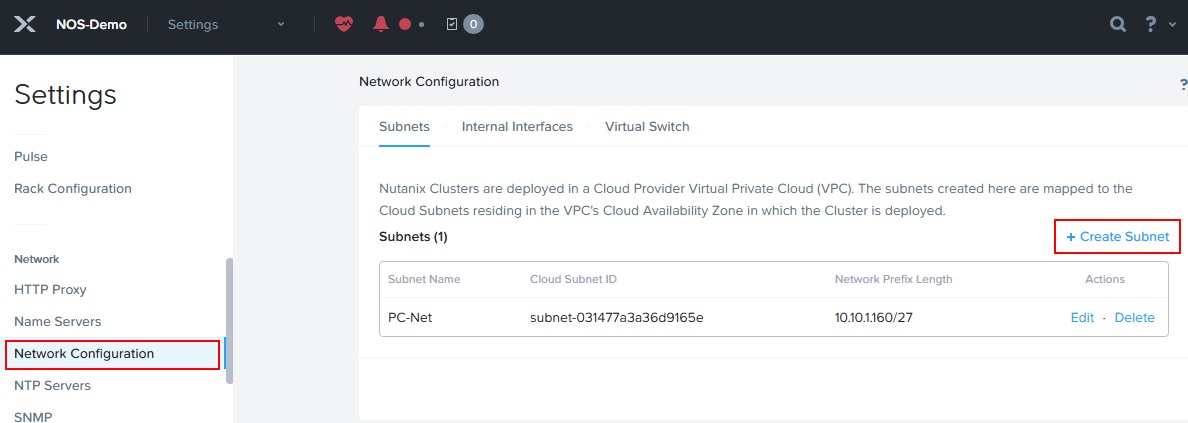This screenshot has width=1188, height=423.
Task: Open search with the magnifier icon
Action: tap(1118, 24)
